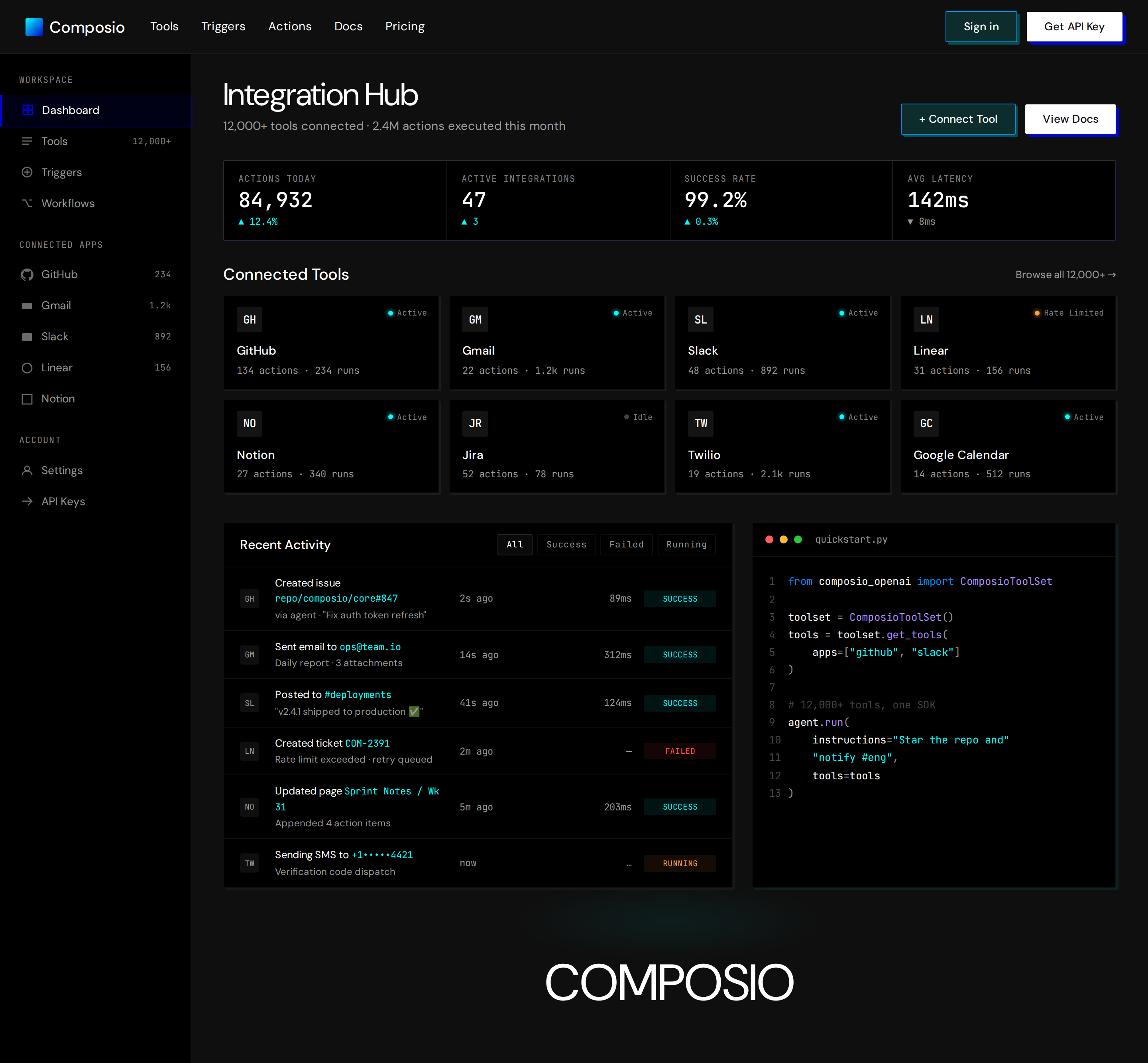Open Sprint Notes / Wk 31 page link
This screenshot has width=1148, height=1063.
pos(357,799)
